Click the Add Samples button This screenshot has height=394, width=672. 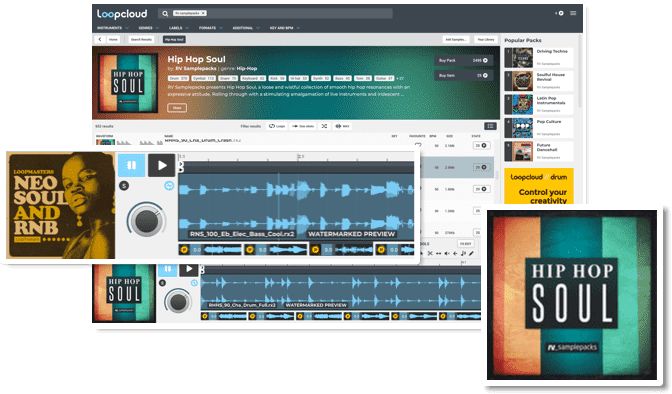tap(456, 39)
